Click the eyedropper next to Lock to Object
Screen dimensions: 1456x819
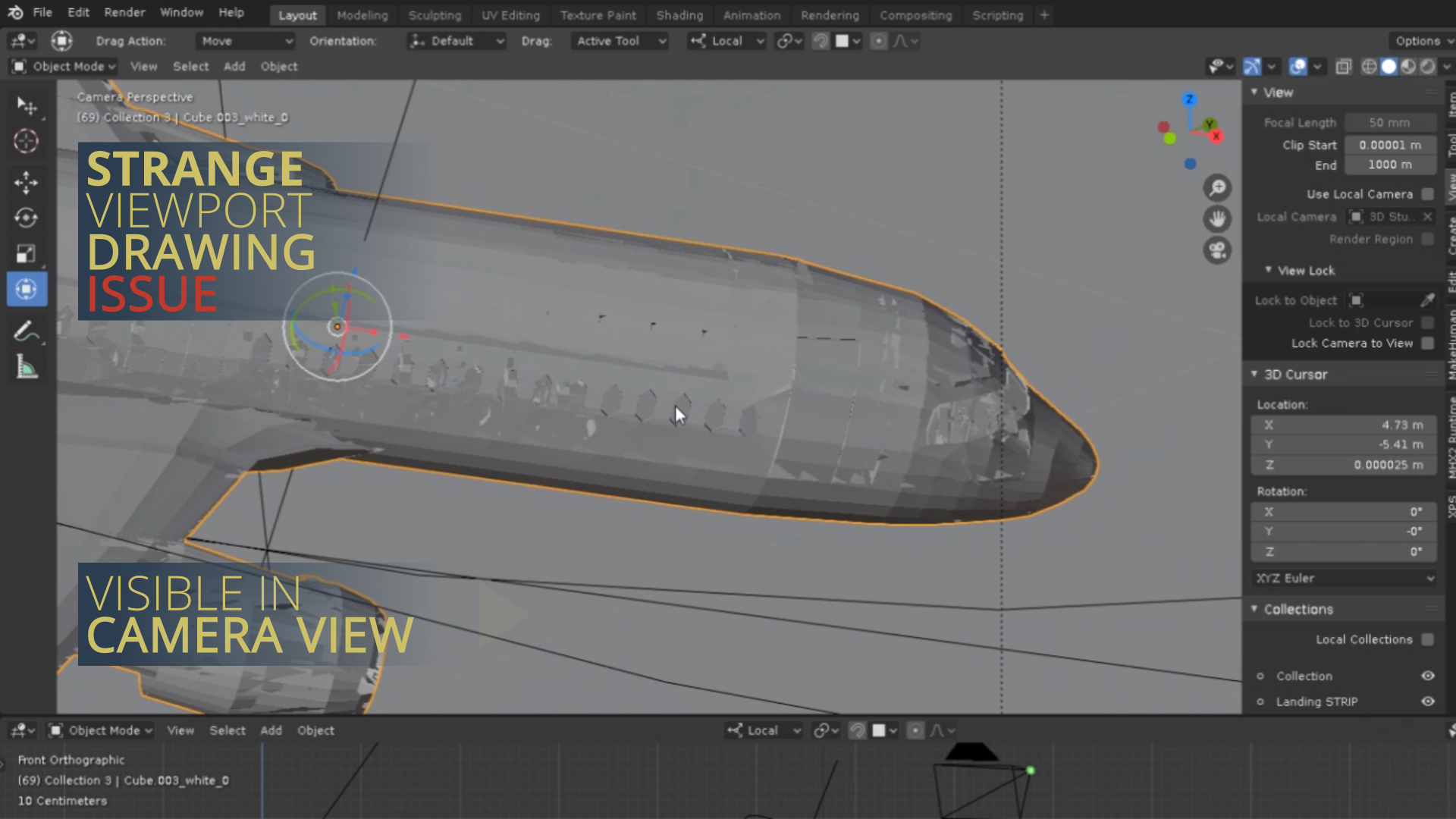coord(1427,300)
